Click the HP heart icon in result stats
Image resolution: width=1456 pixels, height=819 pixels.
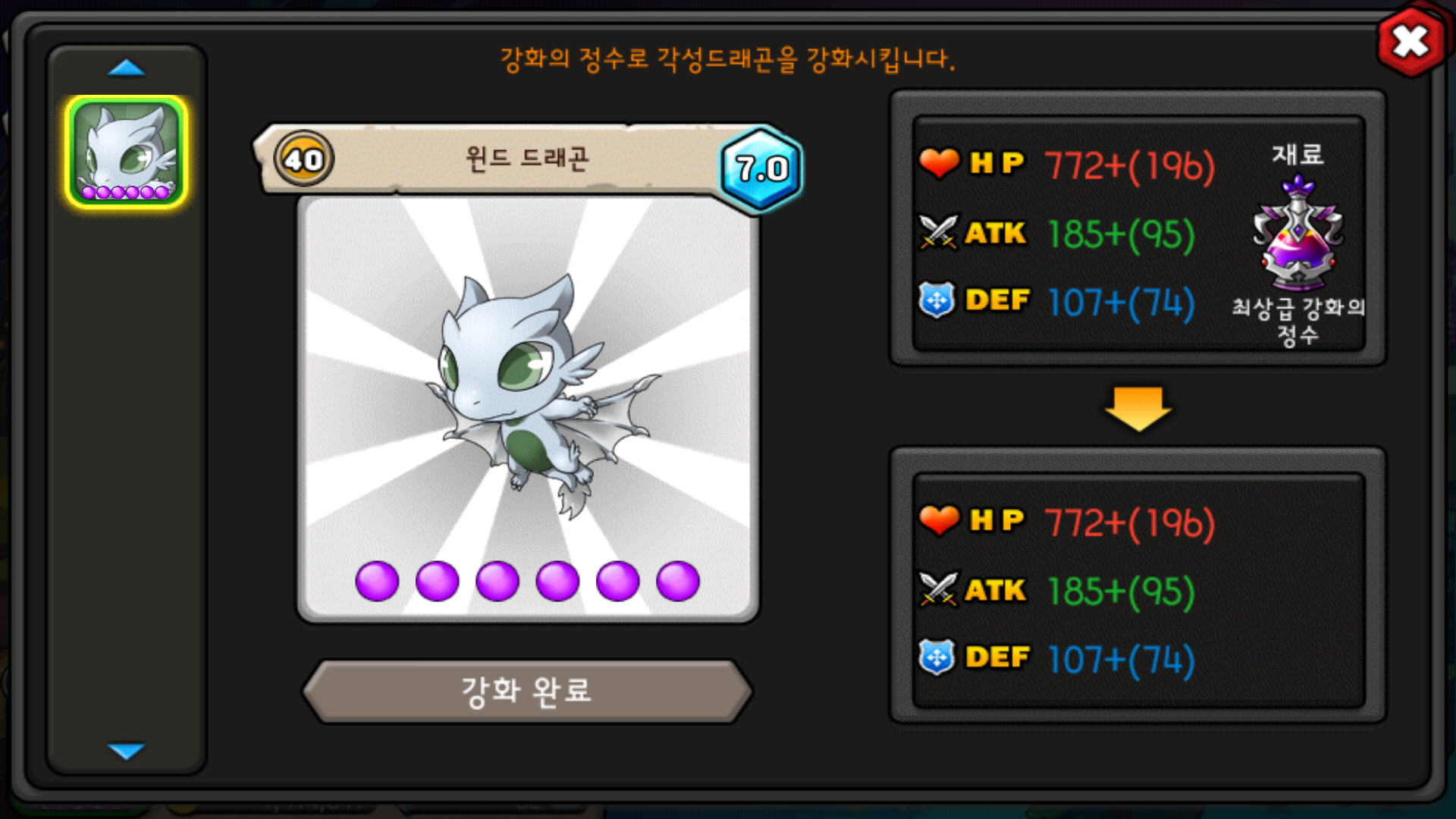click(939, 520)
